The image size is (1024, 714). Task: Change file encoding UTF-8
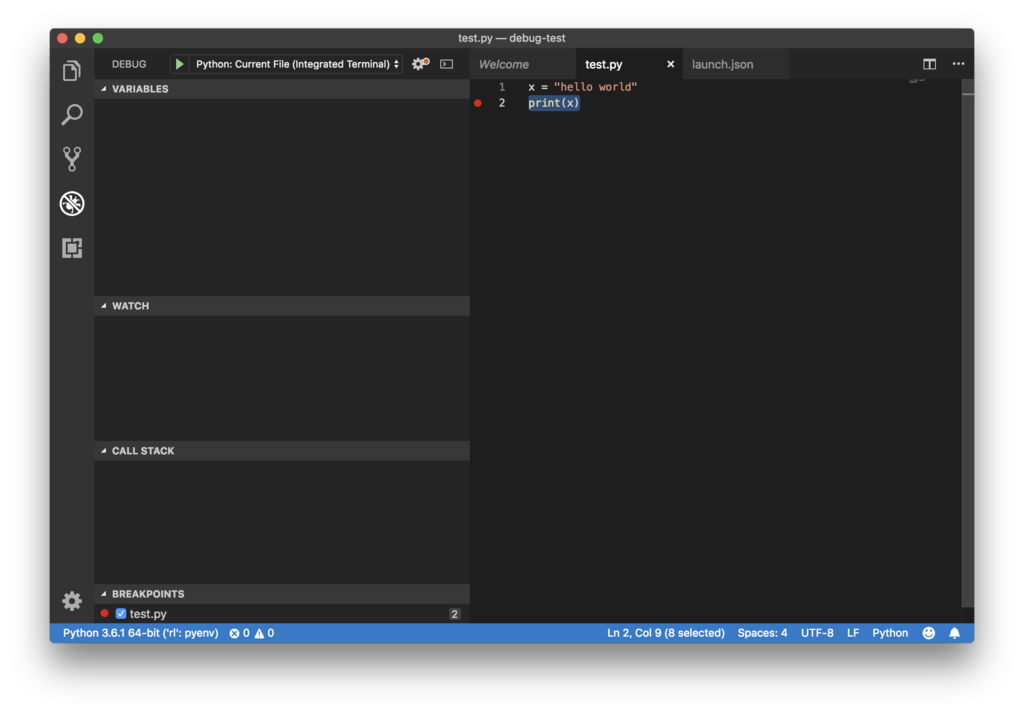pyautogui.click(x=817, y=633)
